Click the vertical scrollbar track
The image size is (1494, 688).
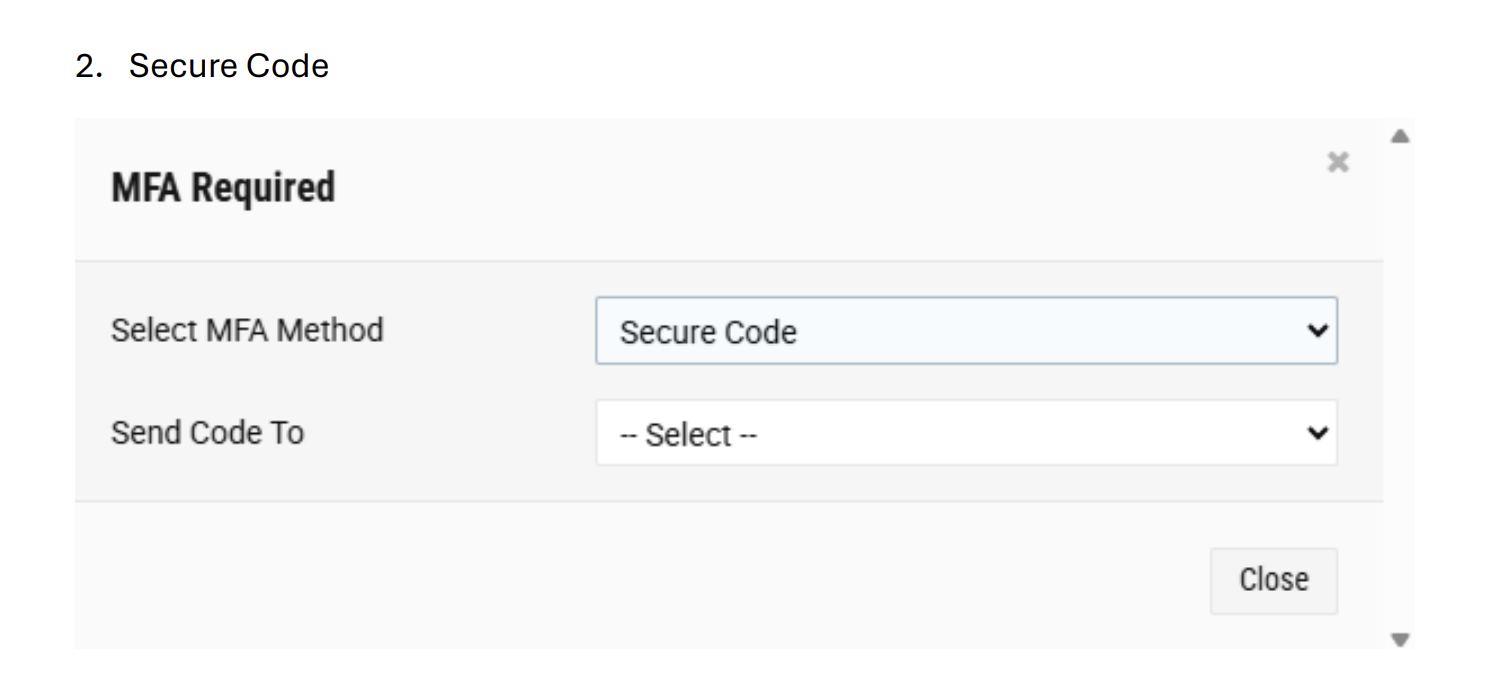click(x=1400, y=390)
